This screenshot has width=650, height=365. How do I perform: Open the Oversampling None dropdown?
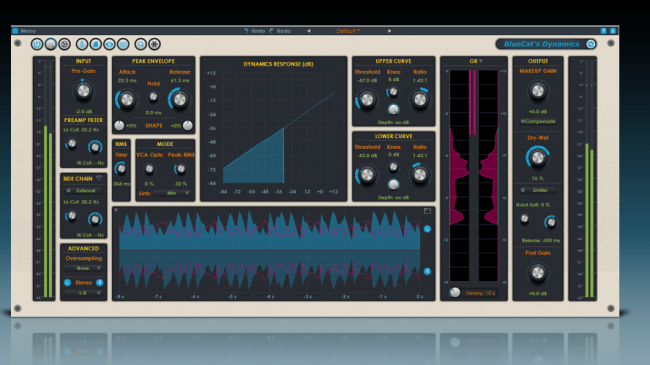(x=83, y=268)
